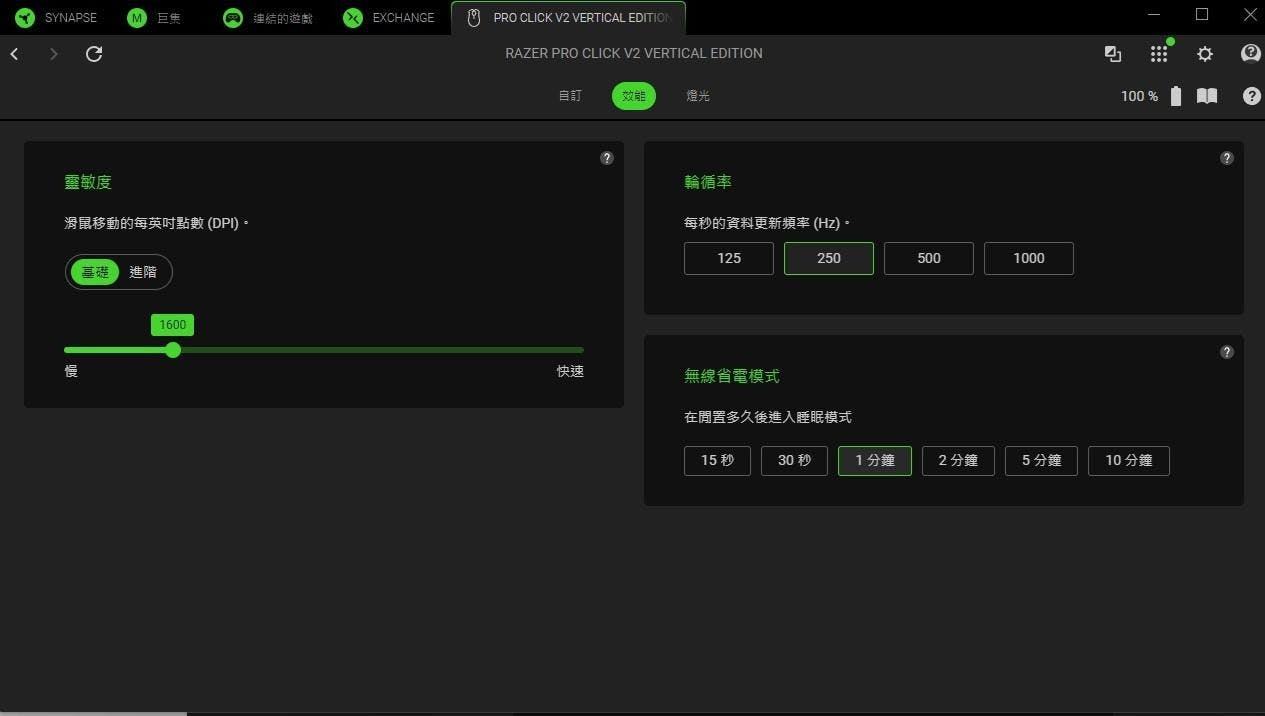Choose 1 分鐘 sleep timeout
The image size is (1265, 716).
[875, 461]
